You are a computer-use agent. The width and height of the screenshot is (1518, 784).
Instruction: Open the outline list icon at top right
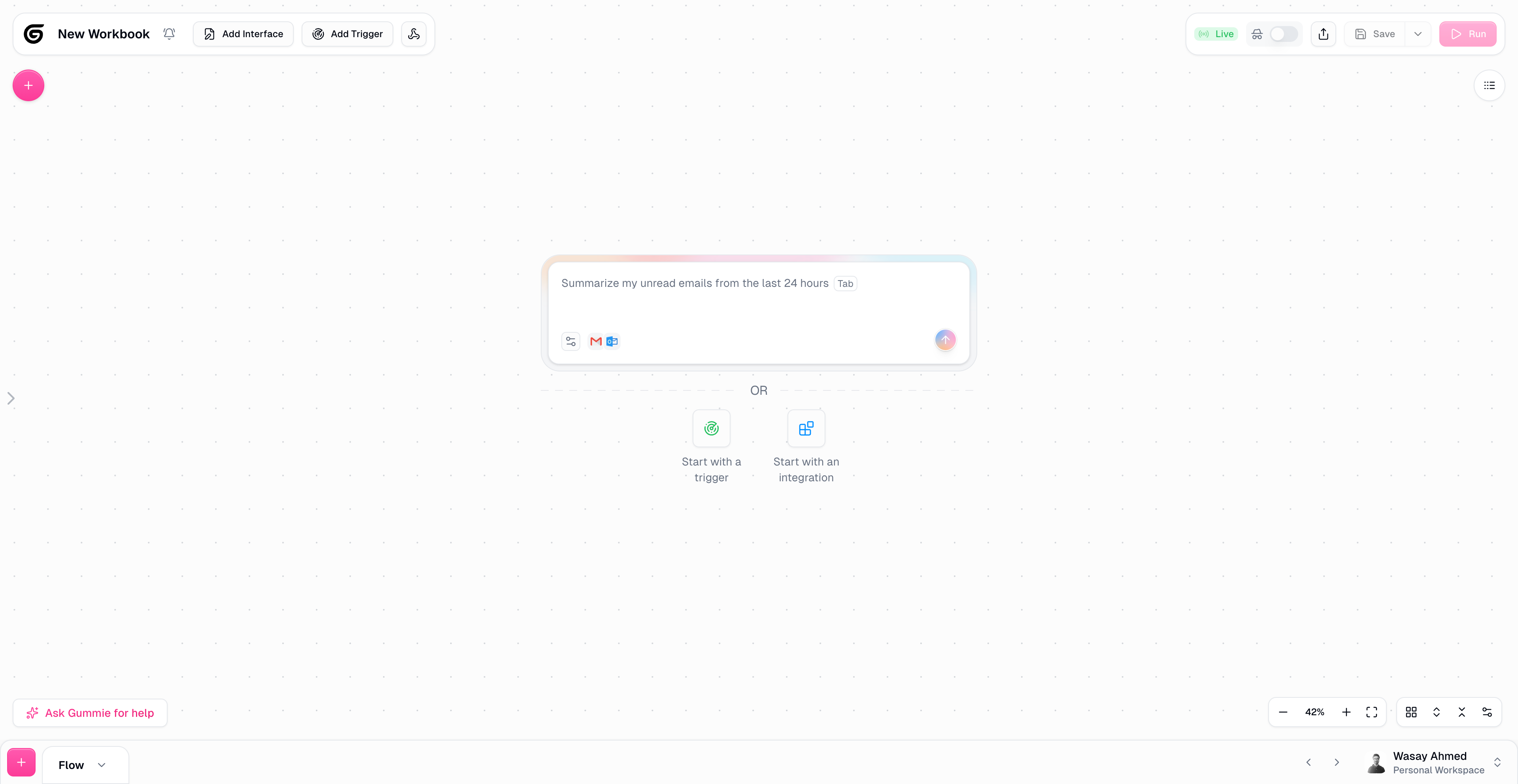pos(1489,85)
